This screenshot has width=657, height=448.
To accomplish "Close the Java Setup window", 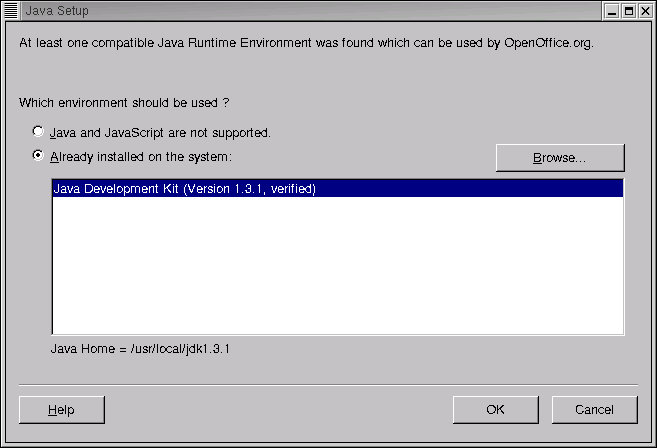I will [645, 10].
